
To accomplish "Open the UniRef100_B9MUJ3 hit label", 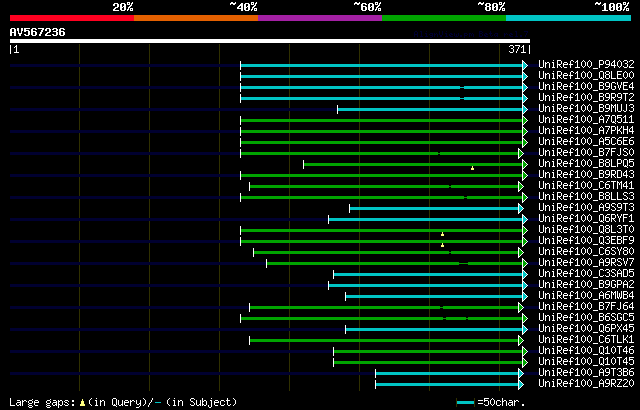I will coord(586,109).
